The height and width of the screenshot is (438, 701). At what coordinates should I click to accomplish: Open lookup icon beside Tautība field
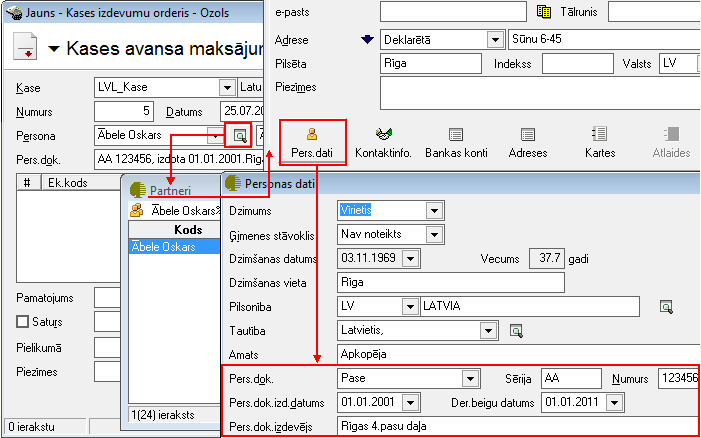tap(516, 331)
